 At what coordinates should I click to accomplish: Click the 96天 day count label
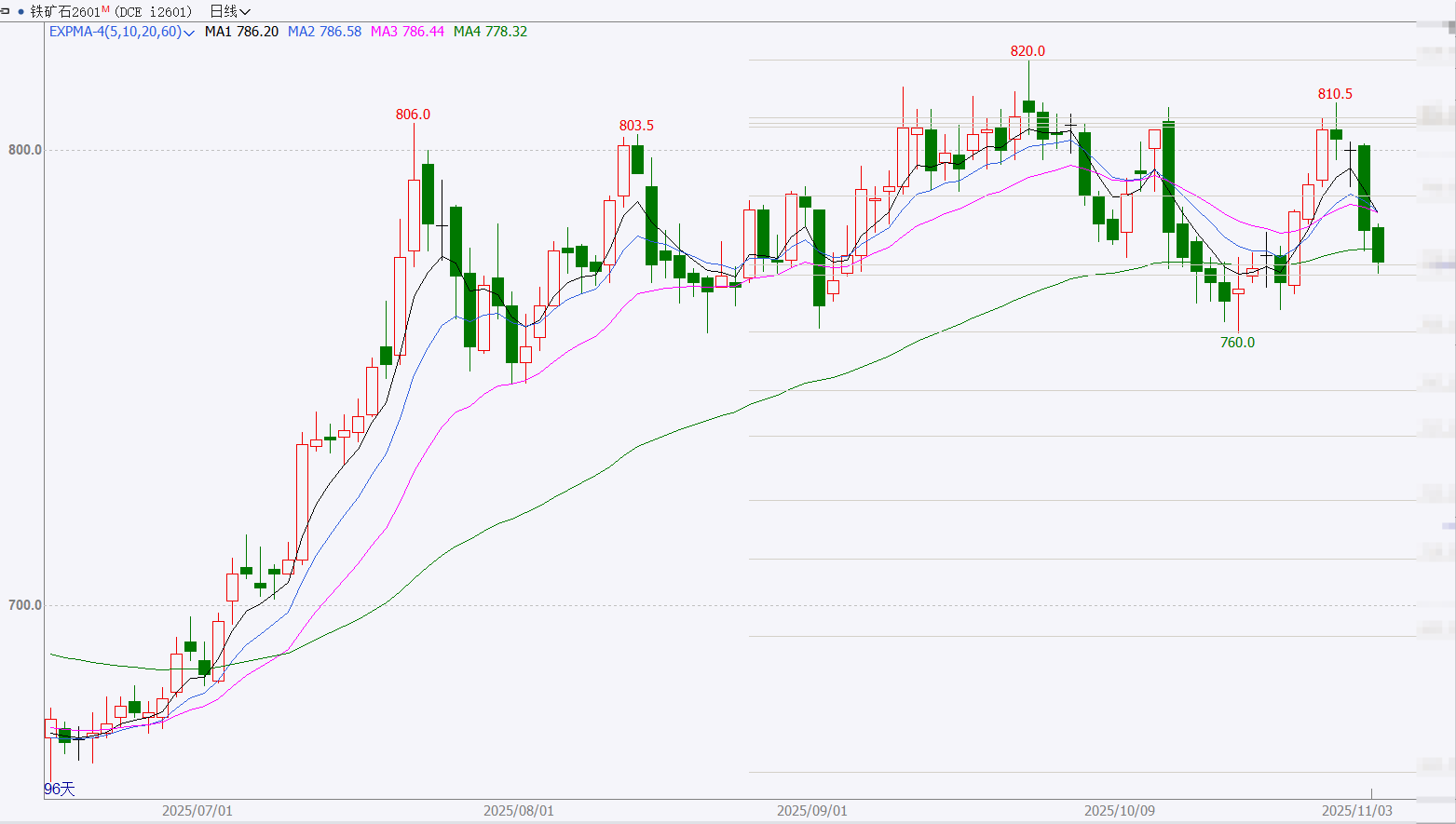point(59,789)
